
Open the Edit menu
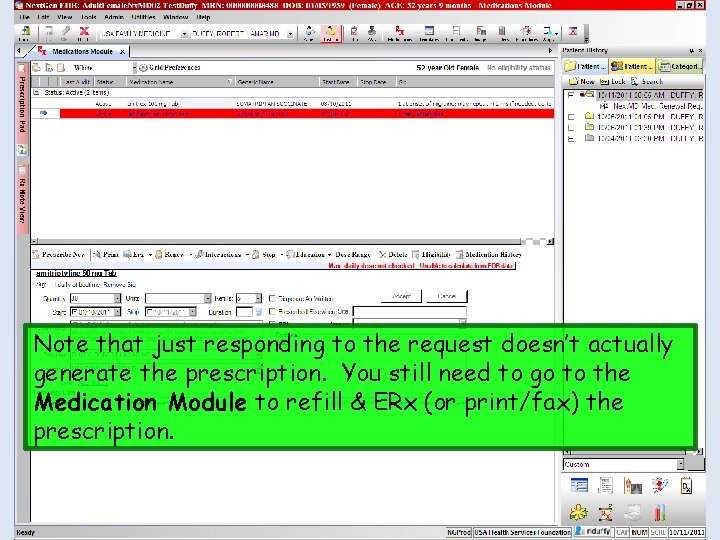click(x=43, y=17)
